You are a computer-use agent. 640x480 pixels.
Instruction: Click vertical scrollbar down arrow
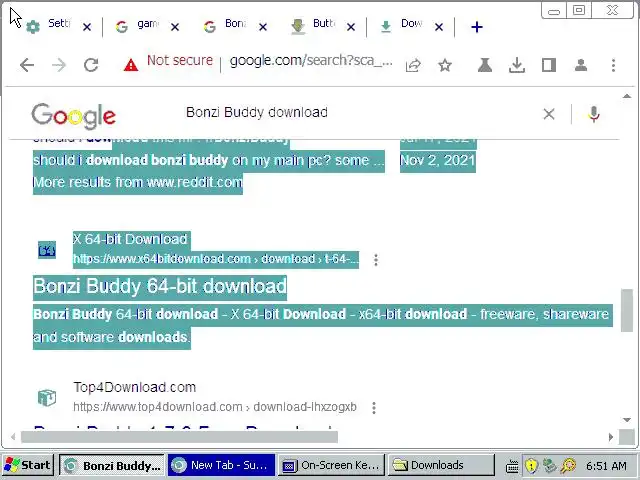pos(627,420)
